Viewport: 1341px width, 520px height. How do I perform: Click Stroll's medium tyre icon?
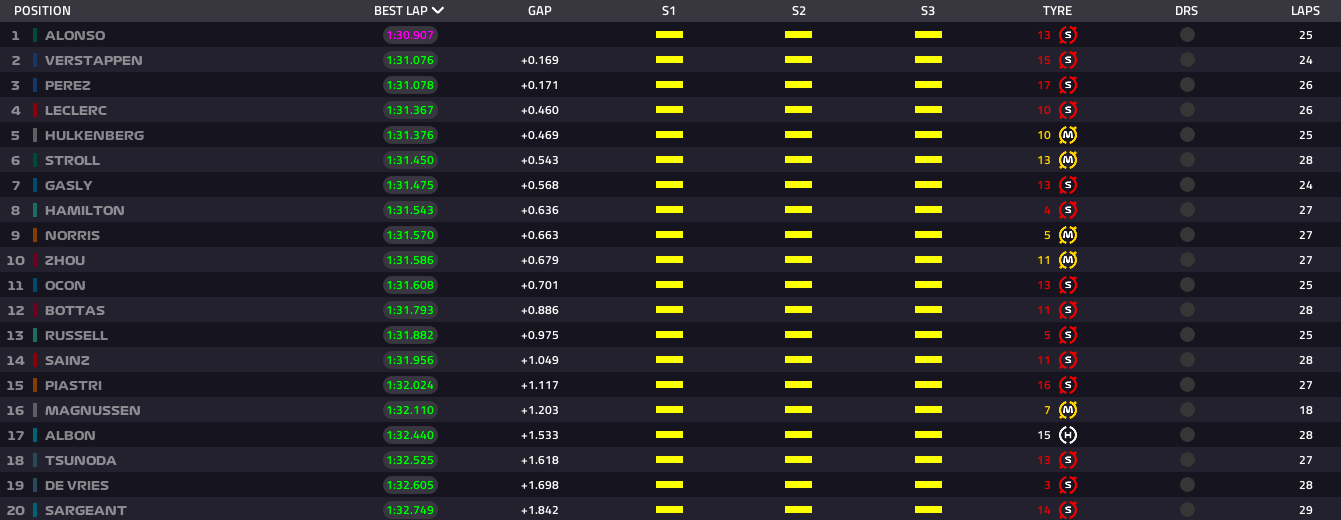[x=1068, y=160]
